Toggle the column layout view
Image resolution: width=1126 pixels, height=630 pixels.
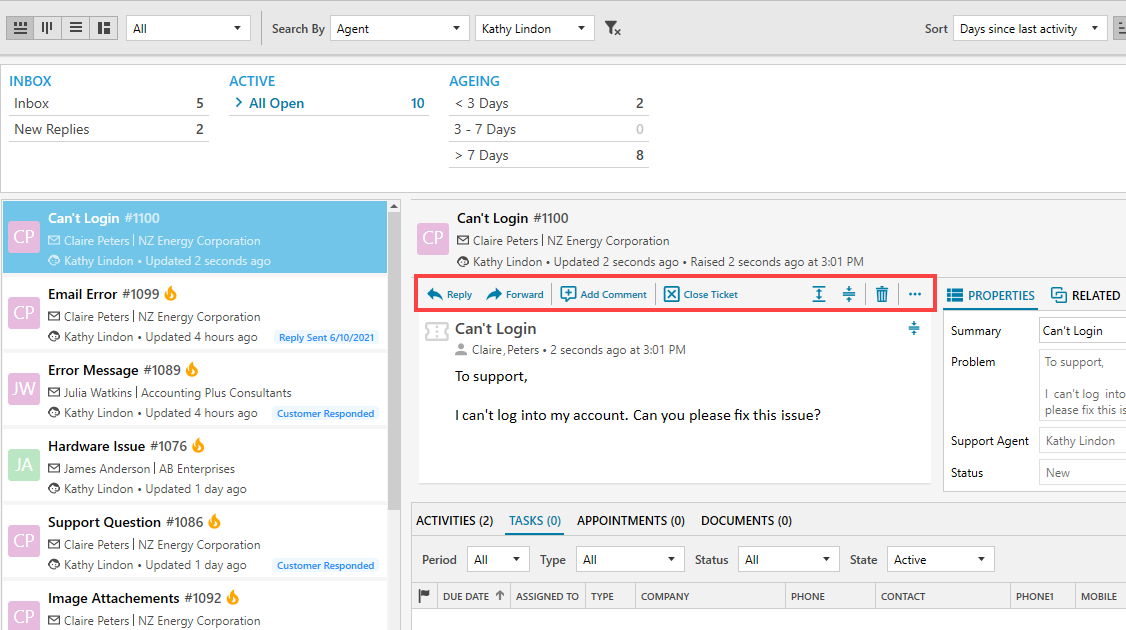47,28
